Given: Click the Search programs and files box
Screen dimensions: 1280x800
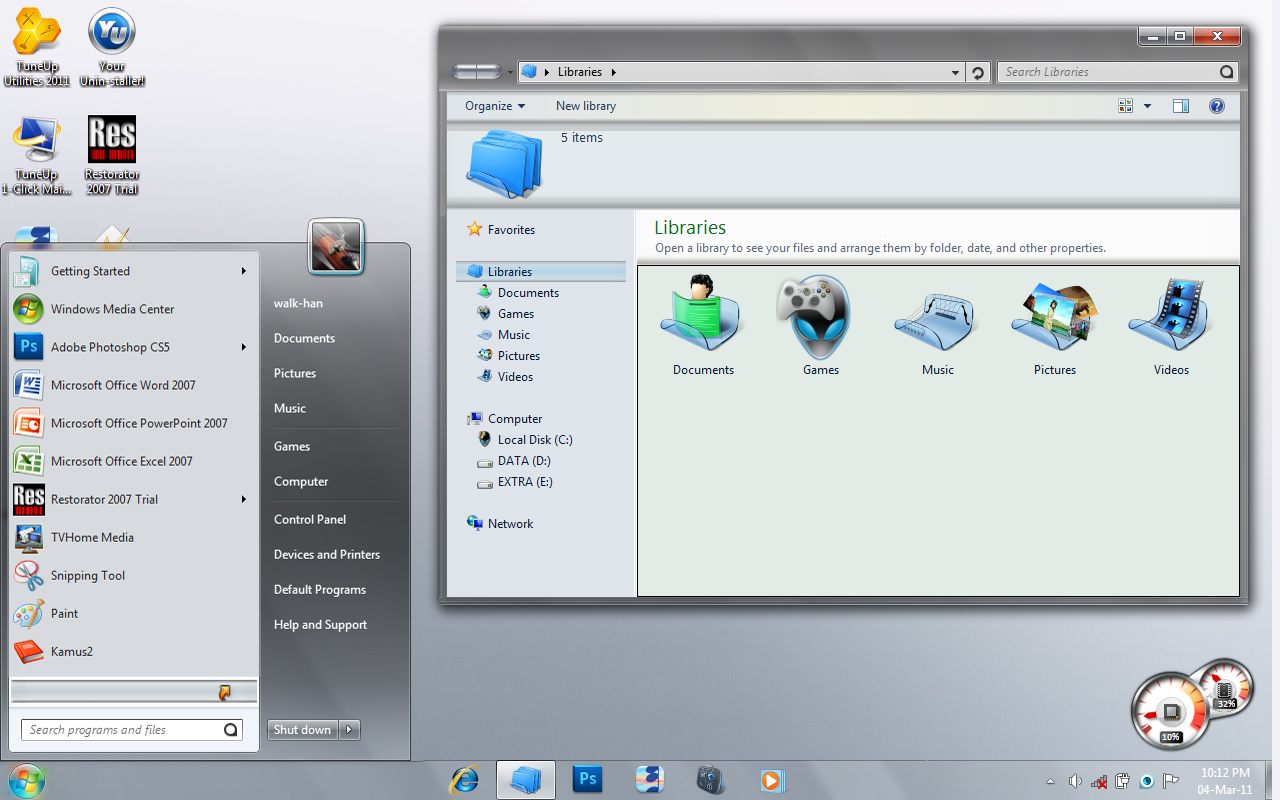Looking at the screenshot, I should [x=132, y=730].
